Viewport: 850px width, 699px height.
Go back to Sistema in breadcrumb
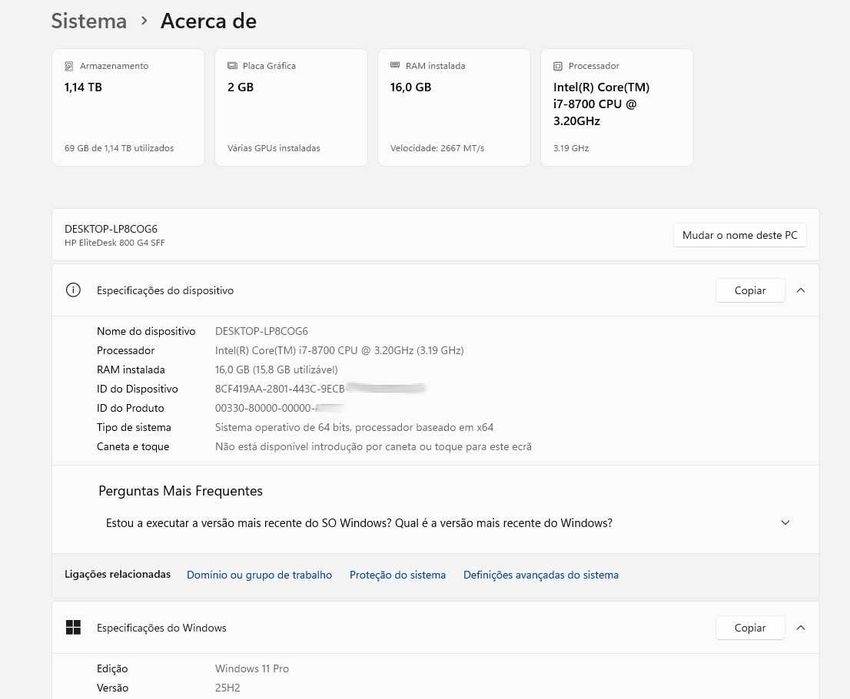89,21
